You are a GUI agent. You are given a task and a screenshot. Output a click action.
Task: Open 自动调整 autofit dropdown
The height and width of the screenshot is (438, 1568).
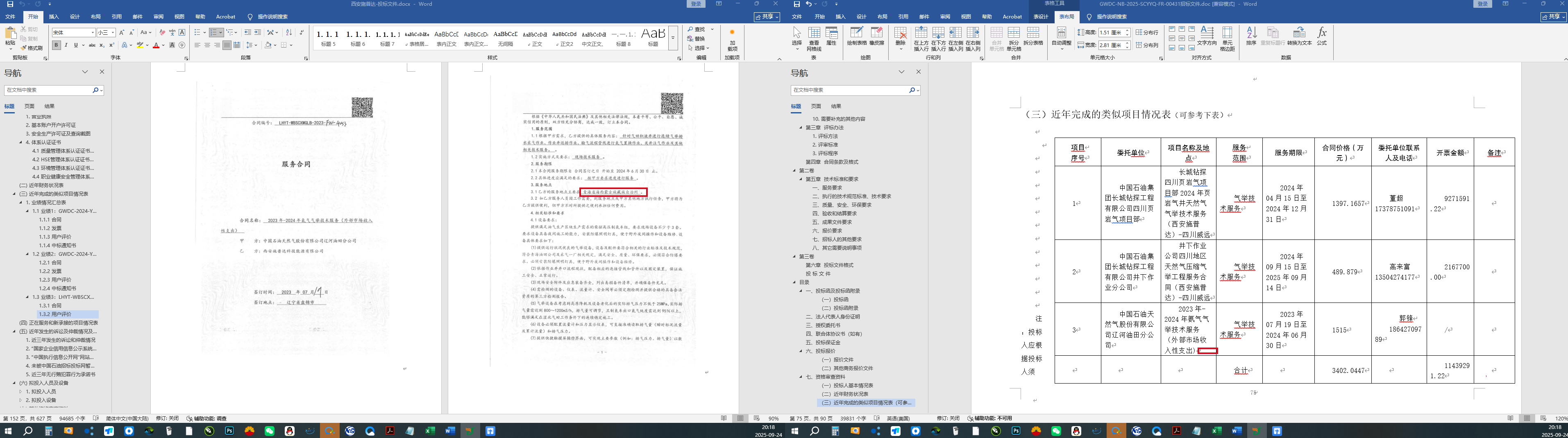coord(1062,38)
